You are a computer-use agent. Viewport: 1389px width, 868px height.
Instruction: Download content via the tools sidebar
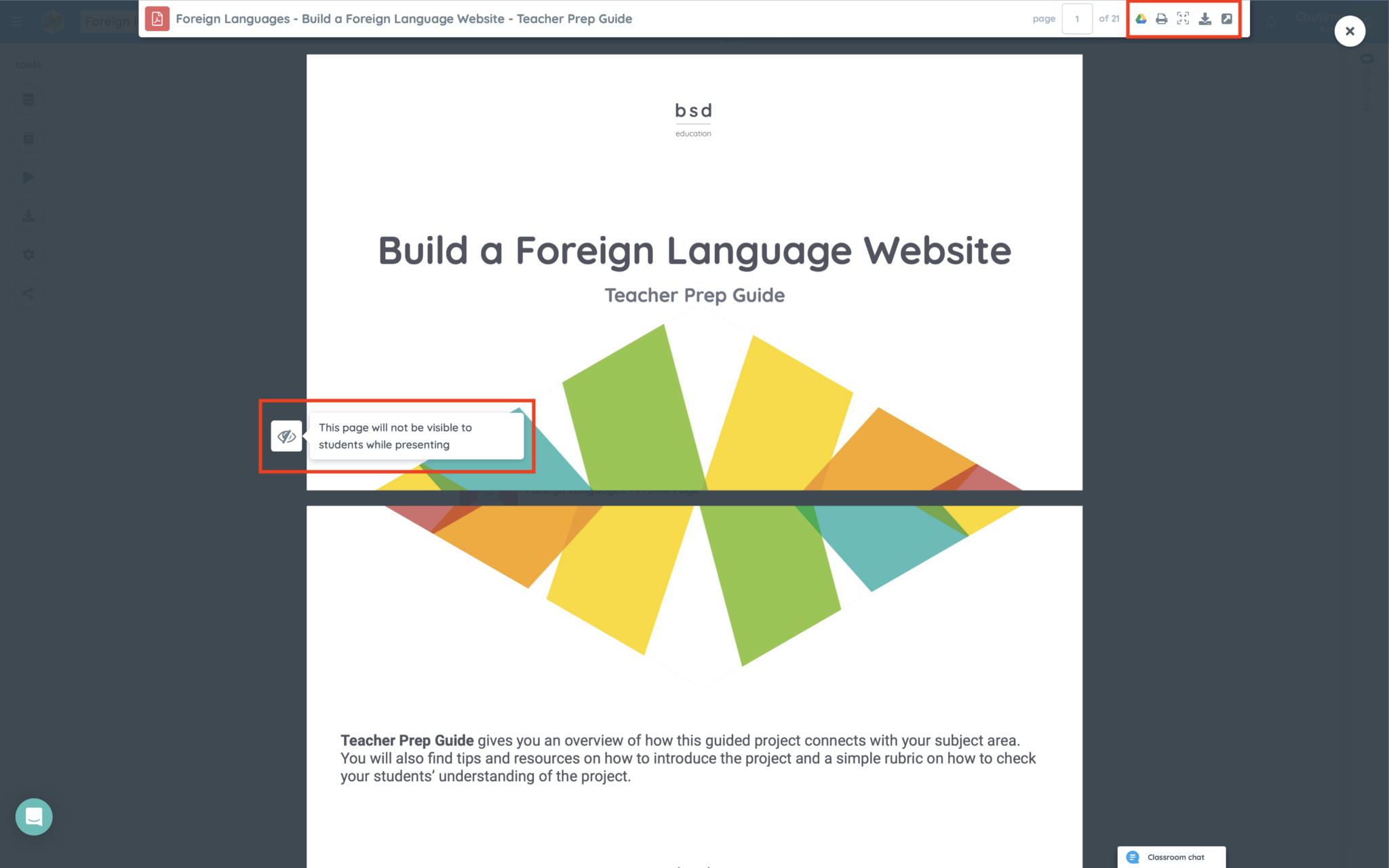pyautogui.click(x=28, y=216)
